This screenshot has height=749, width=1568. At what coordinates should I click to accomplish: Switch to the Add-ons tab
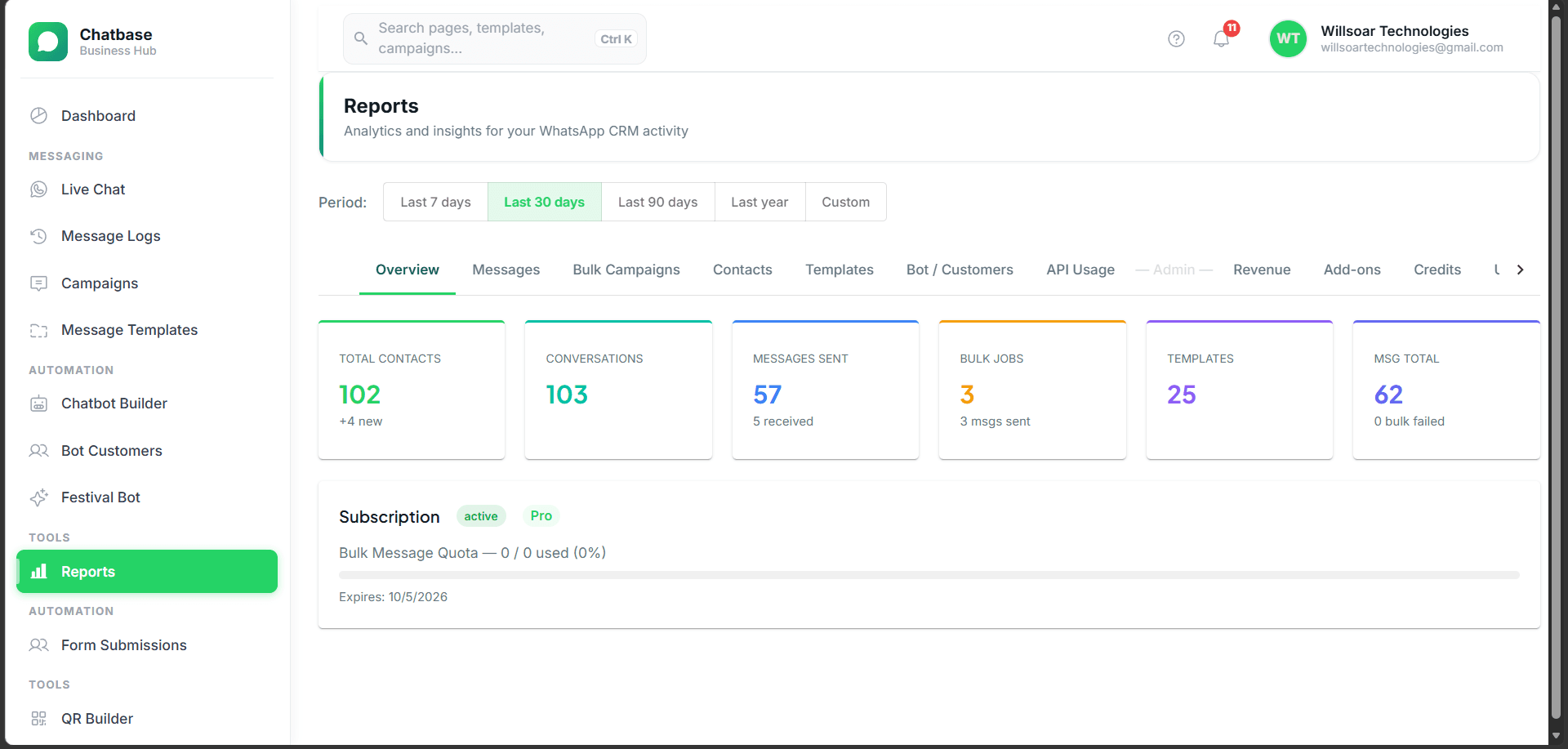(x=1352, y=270)
